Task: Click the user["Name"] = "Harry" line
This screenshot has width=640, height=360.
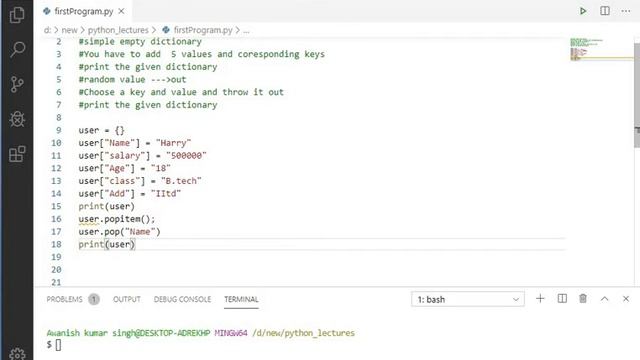Action: coord(135,143)
